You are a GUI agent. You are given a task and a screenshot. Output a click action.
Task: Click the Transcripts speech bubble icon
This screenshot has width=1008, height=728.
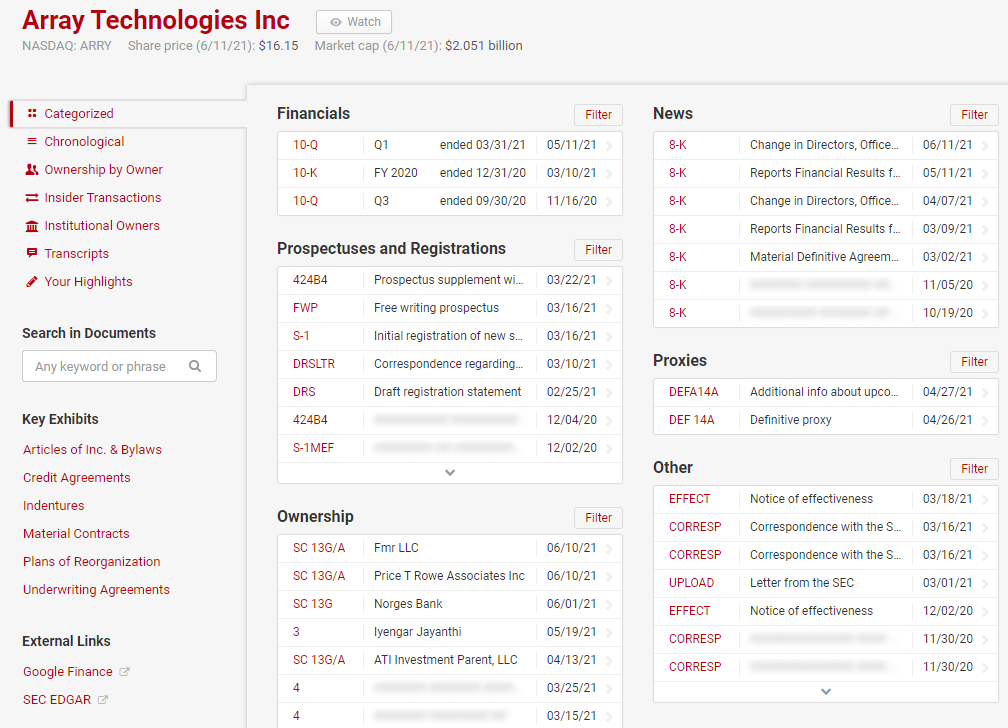pos(32,253)
